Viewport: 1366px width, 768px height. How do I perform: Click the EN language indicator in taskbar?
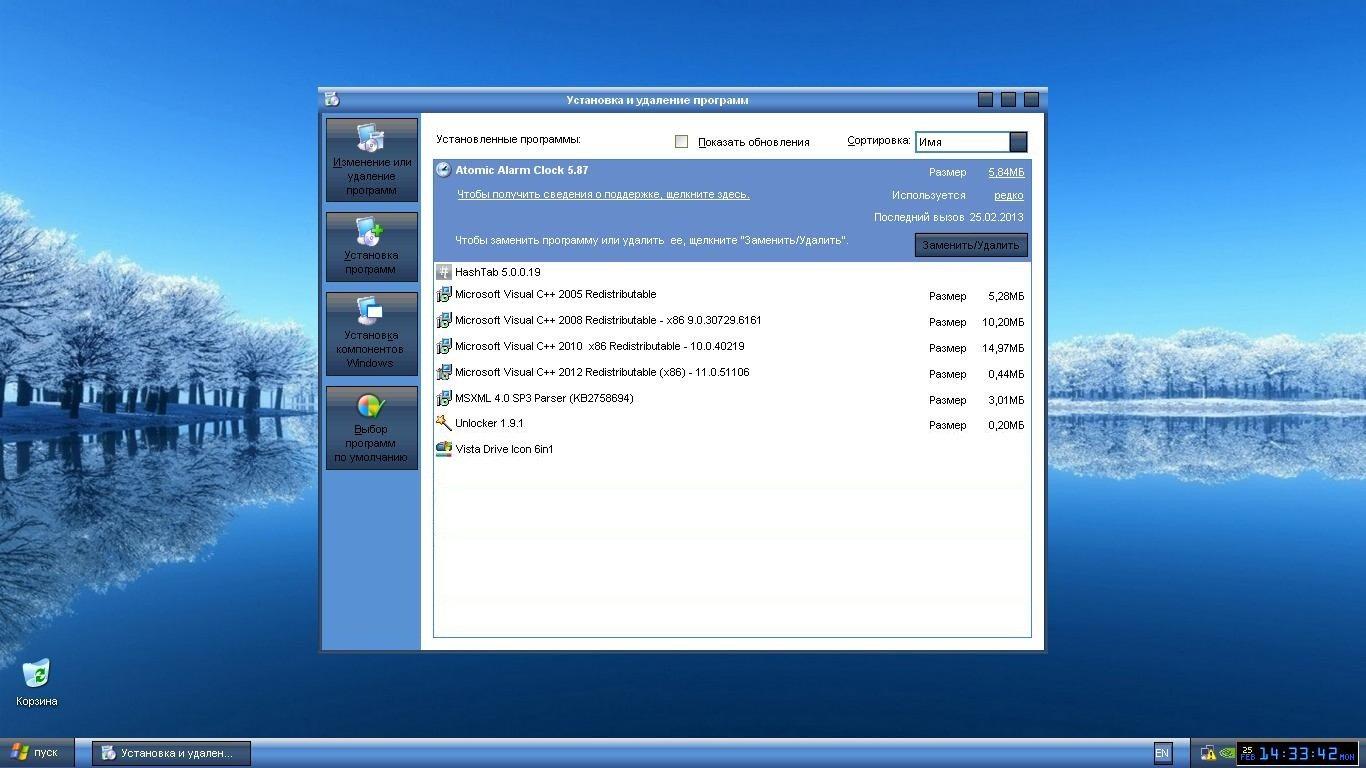(1162, 753)
